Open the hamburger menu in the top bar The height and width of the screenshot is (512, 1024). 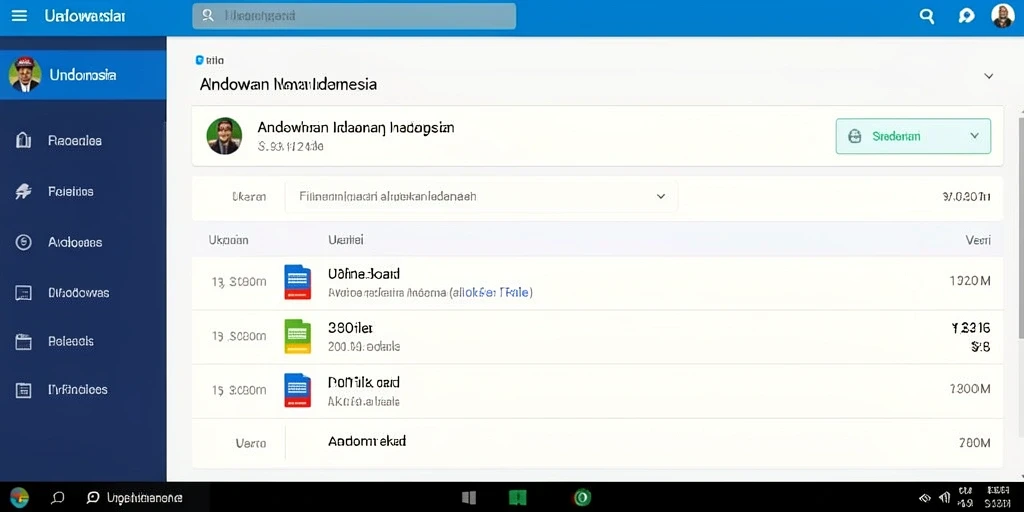pyautogui.click(x=20, y=16)
